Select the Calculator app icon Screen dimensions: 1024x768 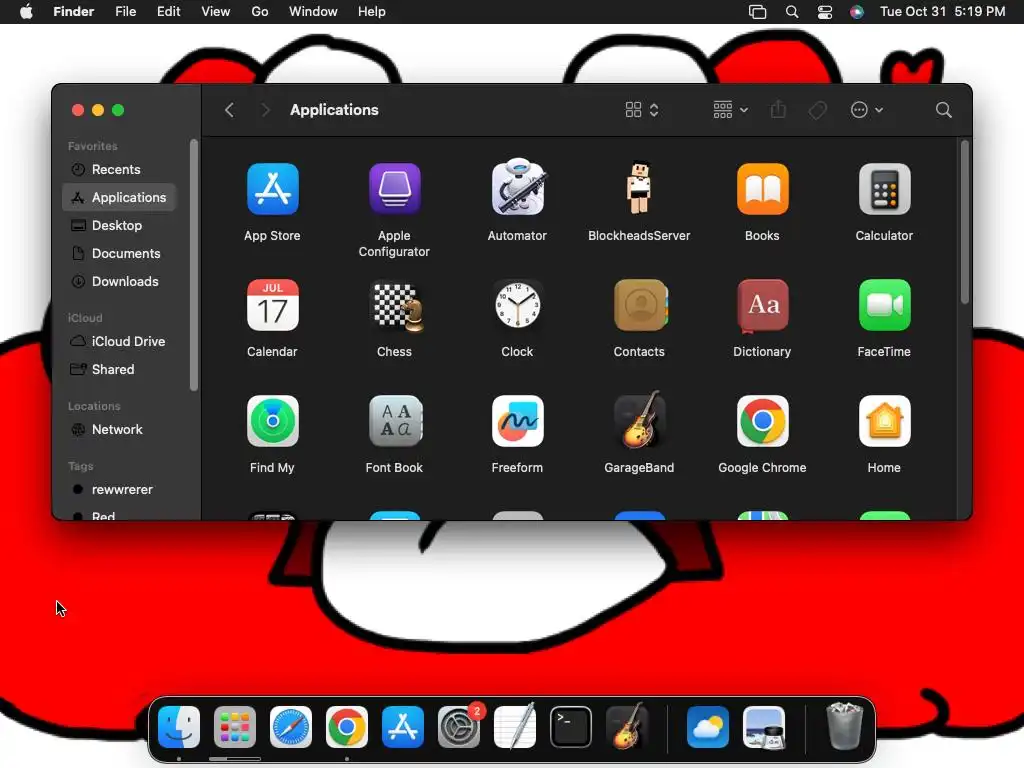click(884, 189)
